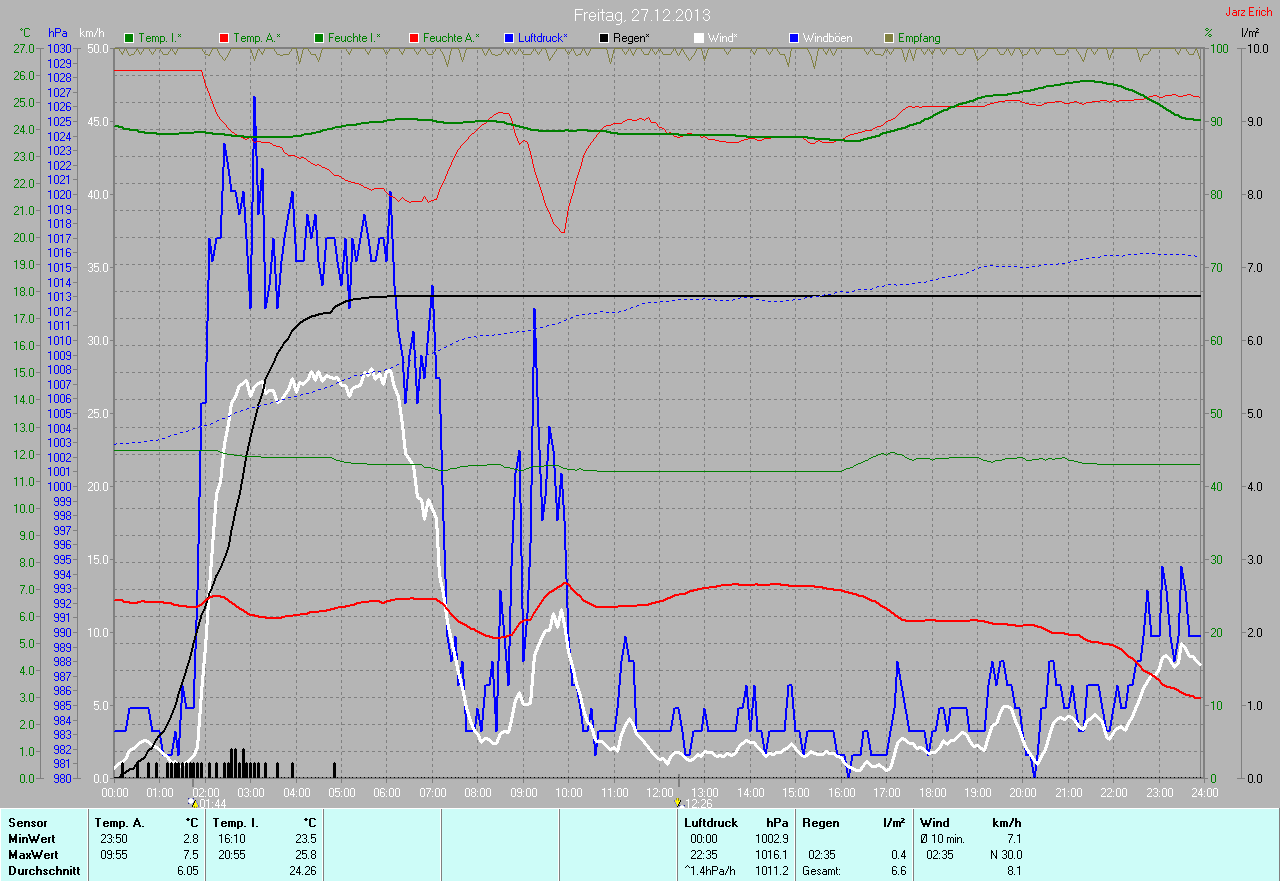Click the green Temp. I. legend square
This screenshot has height=881, width=1280.
click(128, 38)
